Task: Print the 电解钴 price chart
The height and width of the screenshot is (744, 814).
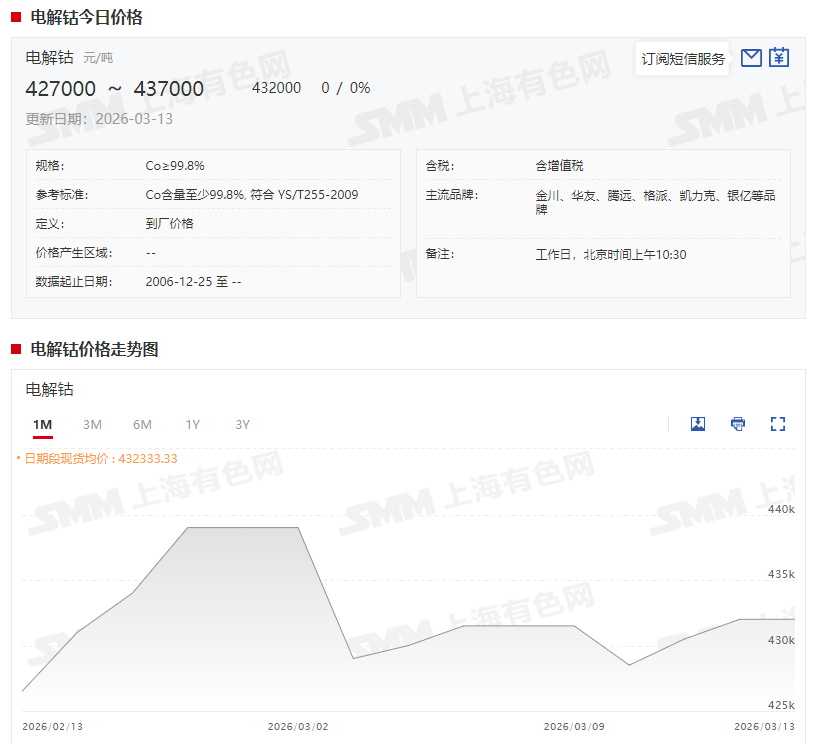Action: [738, 424]
